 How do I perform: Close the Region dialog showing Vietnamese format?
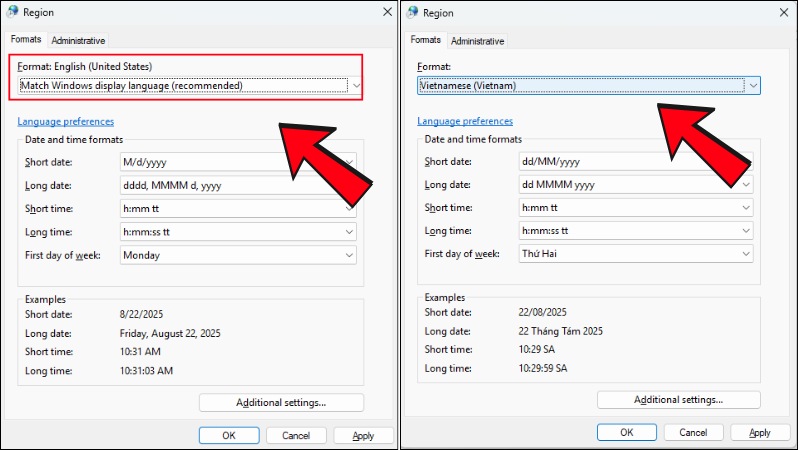click(x=783, y=12)
